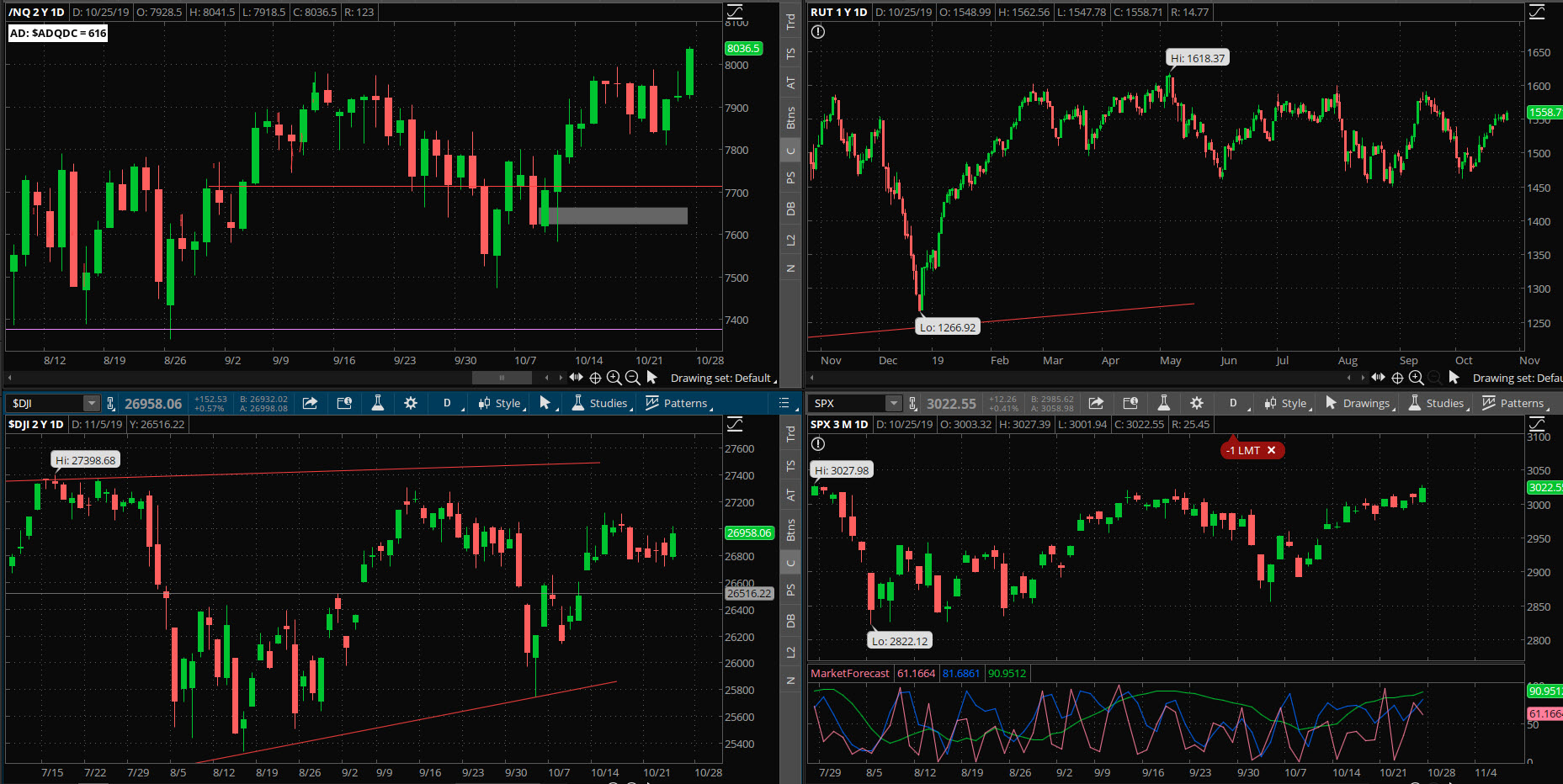Click the alert exclamation icon on the RUT chart
This screenshot has height=784, width=1563.
tap(818, 32)
